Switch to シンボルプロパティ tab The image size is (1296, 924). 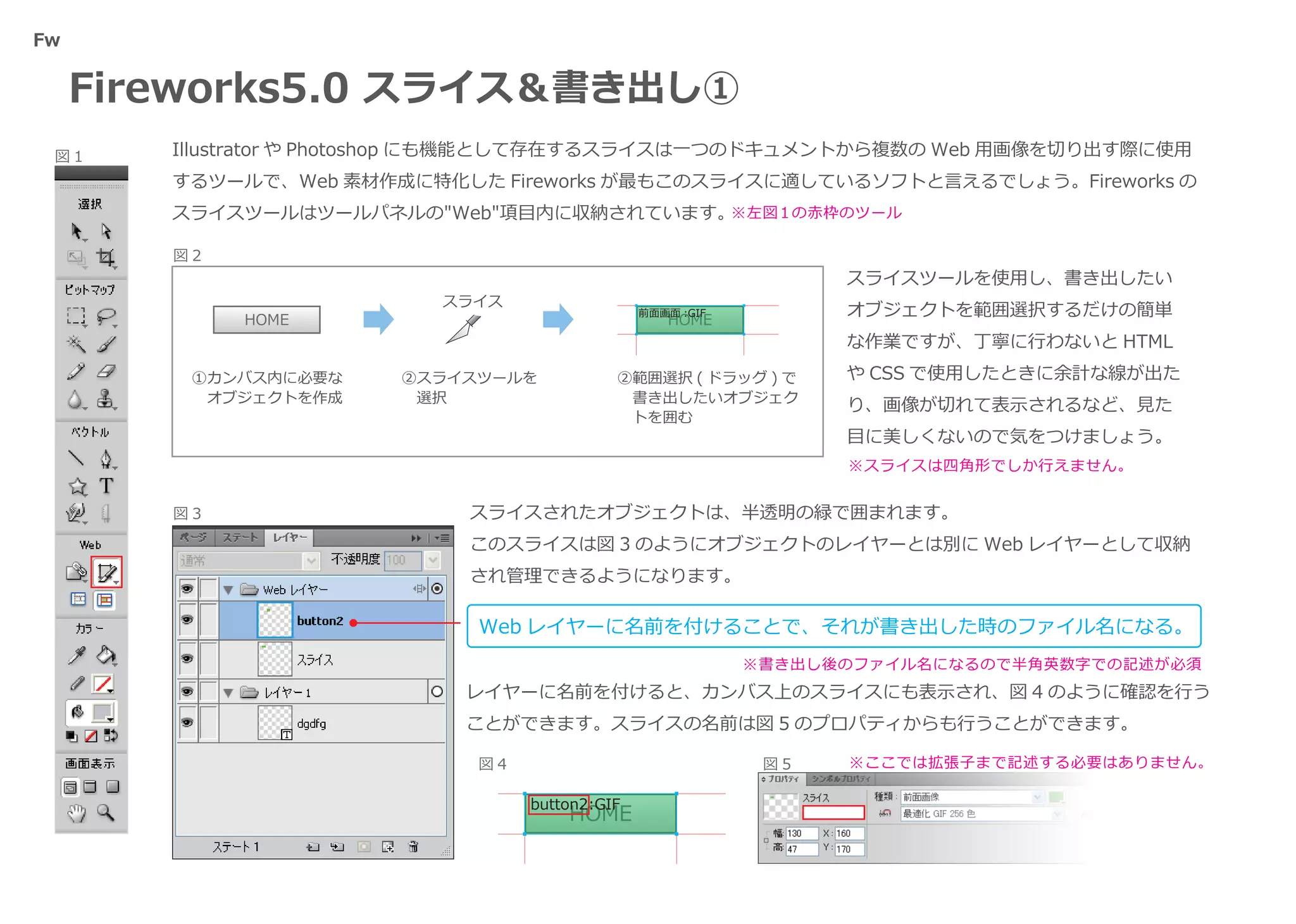(841, 779)
